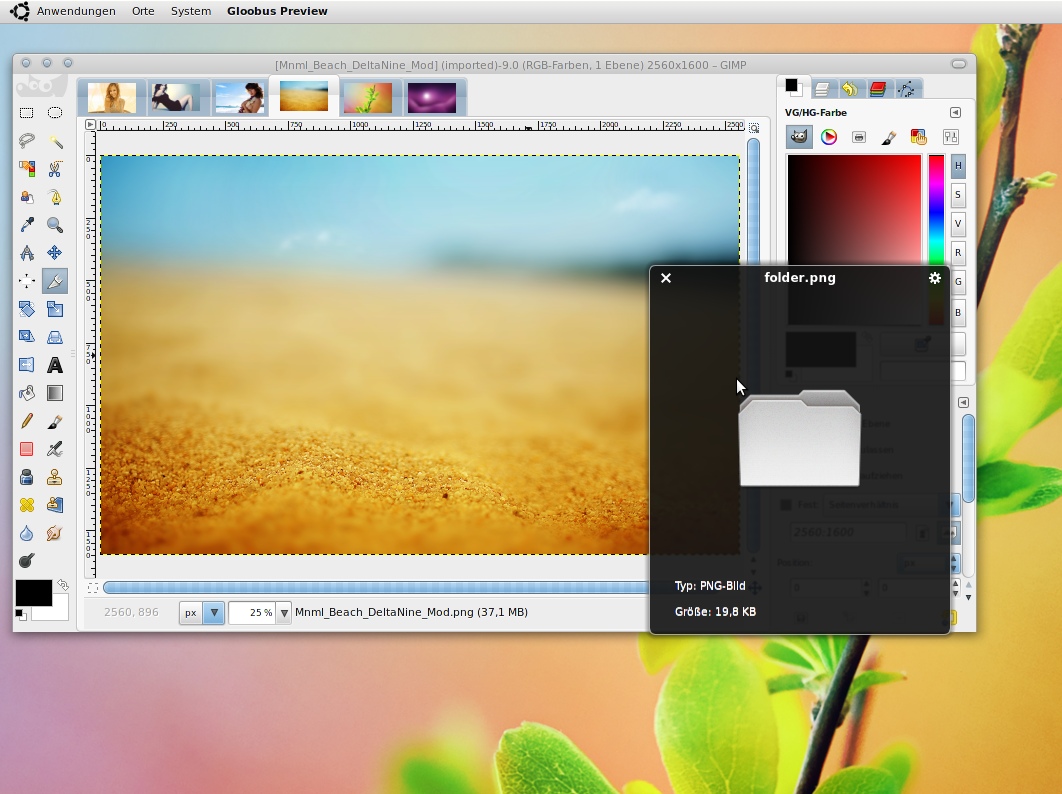Toggle the quick mask button
The height and width of the screenshot is (794, 1062).
coord(93,587)
